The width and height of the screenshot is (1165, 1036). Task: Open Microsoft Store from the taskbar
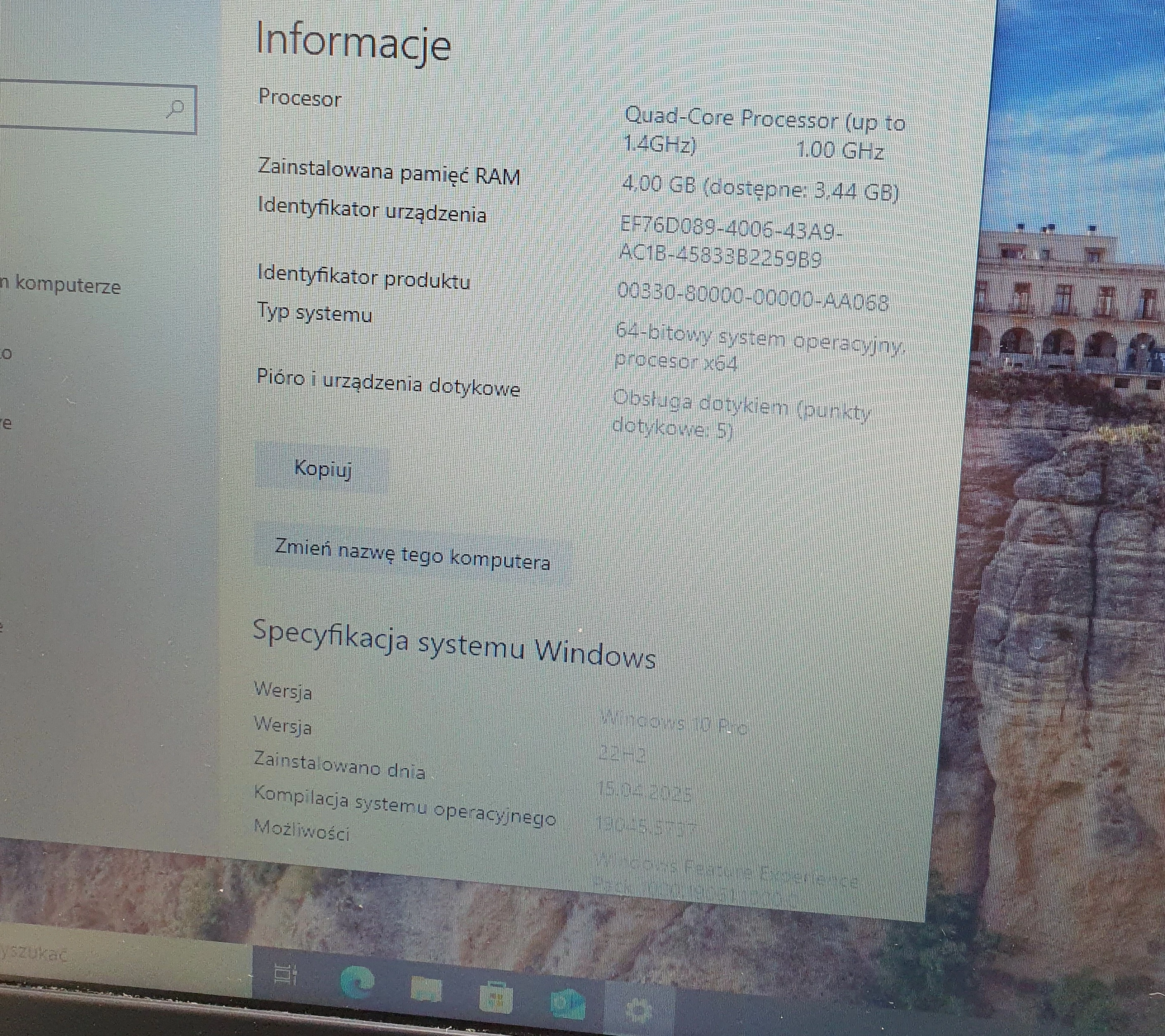point(495,997)
